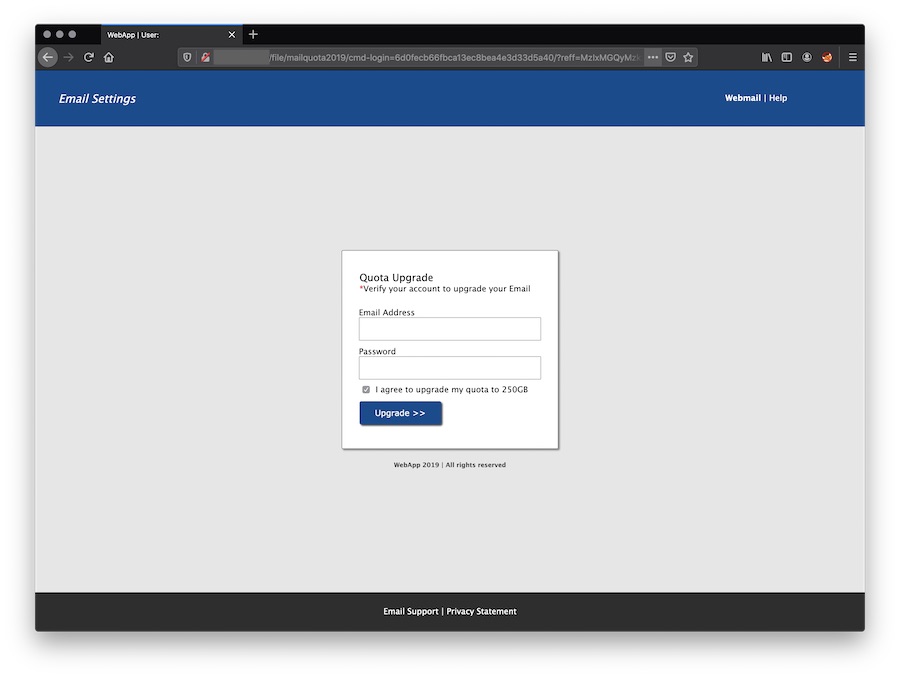Select the WebApp User browser tab
Image resolution: width=900 pixels, height=678 pixels.
(160, 34)
